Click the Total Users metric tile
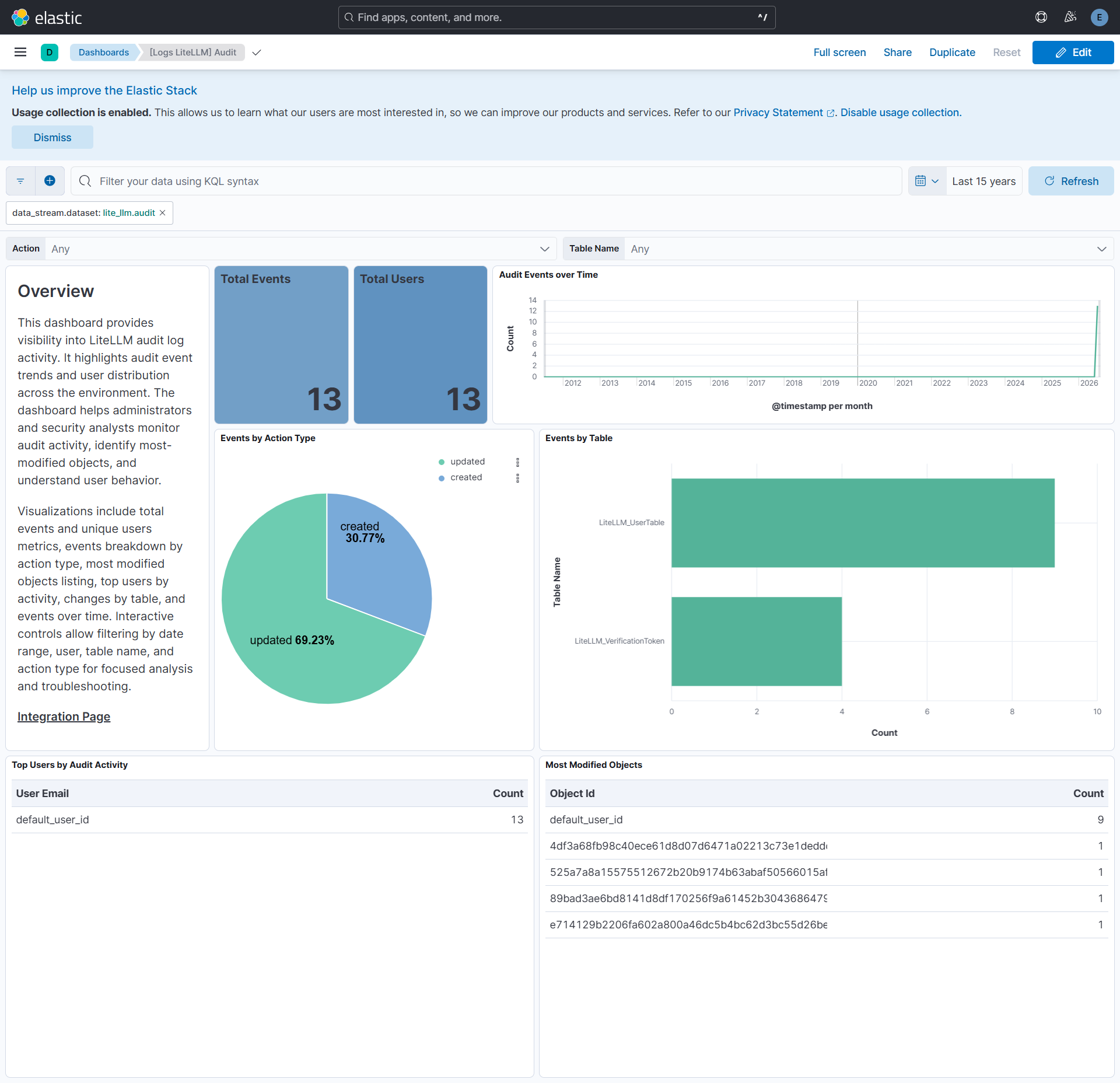The image size is (1120, 1083). 421,345
